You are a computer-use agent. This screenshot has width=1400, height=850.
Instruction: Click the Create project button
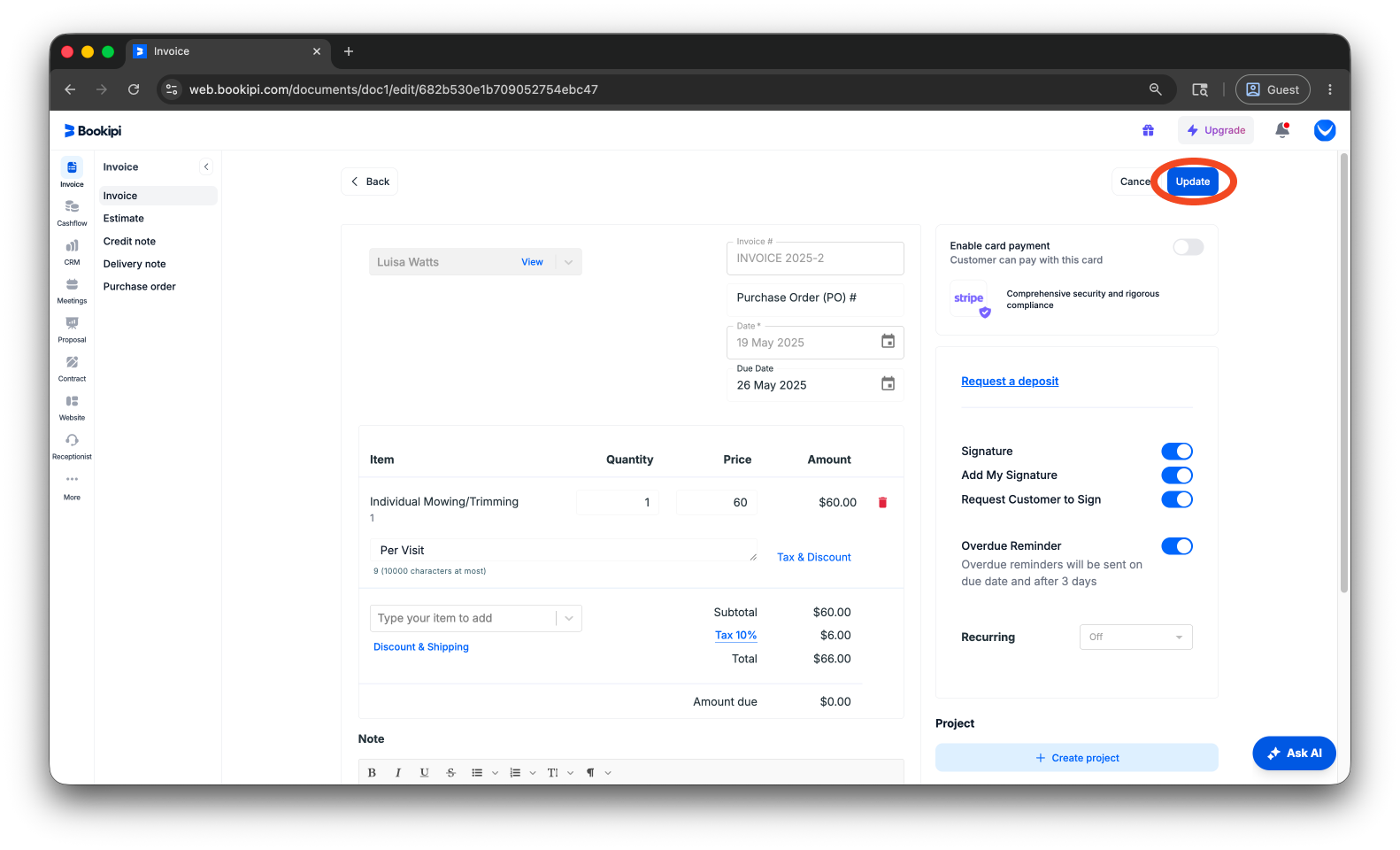(1077, 758)
